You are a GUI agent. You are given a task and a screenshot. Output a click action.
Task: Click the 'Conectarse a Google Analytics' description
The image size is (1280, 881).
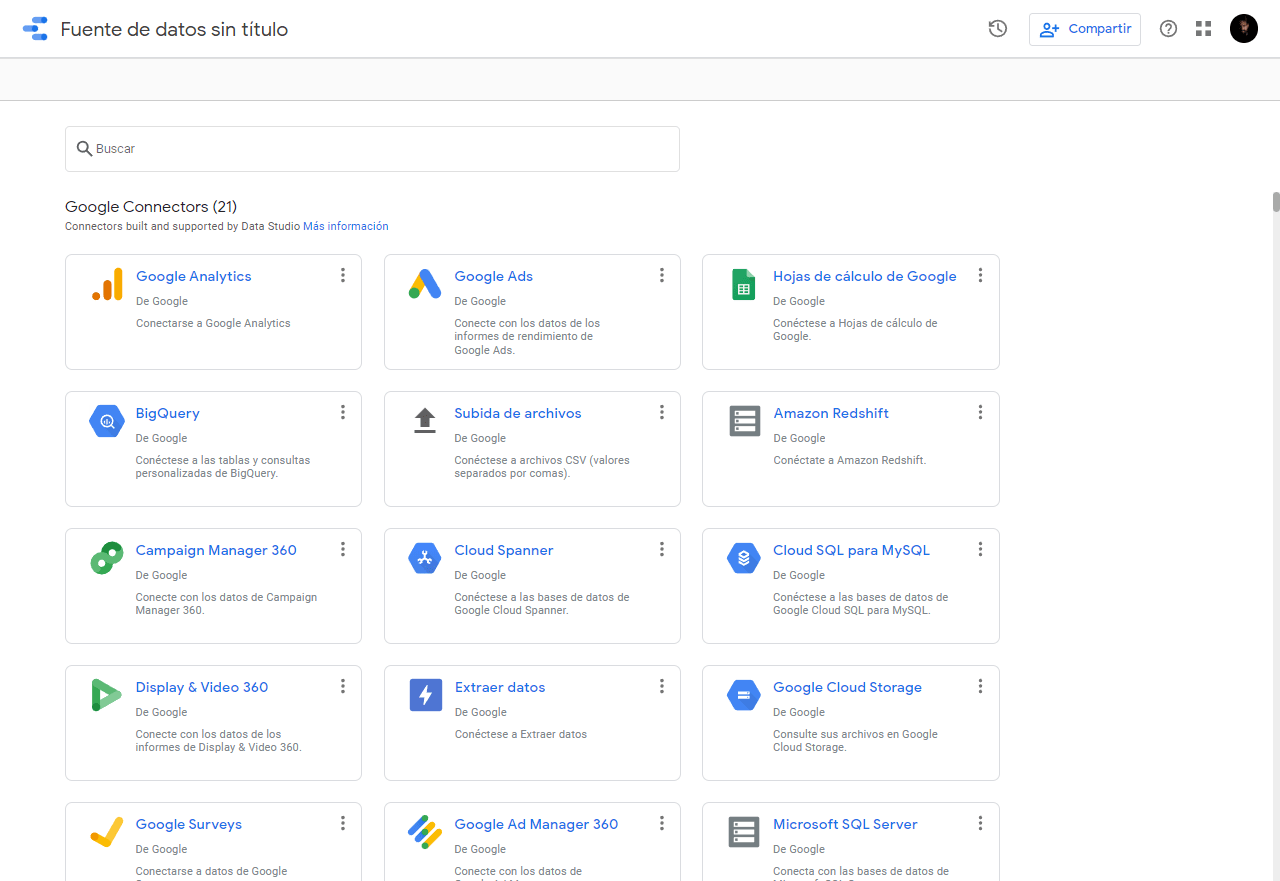(213, 324)
